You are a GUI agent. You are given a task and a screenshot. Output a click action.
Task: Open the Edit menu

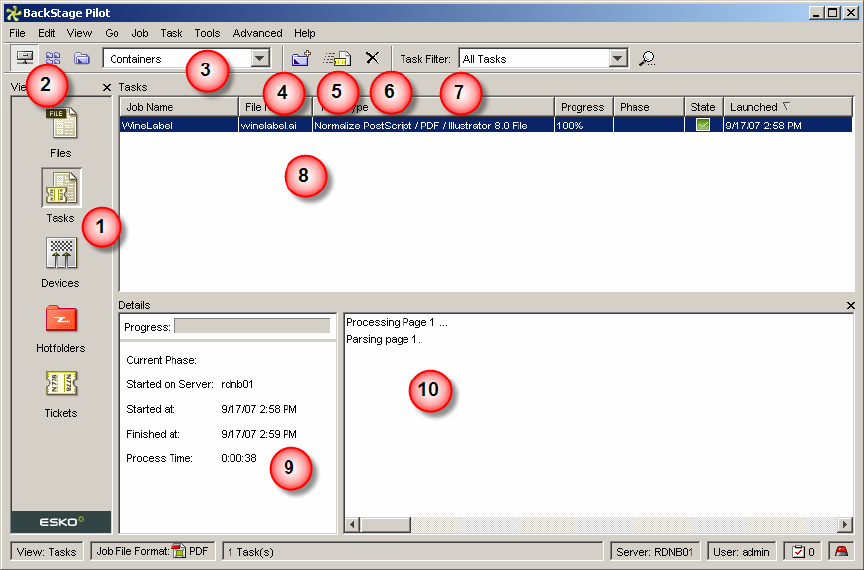(46, 33)
